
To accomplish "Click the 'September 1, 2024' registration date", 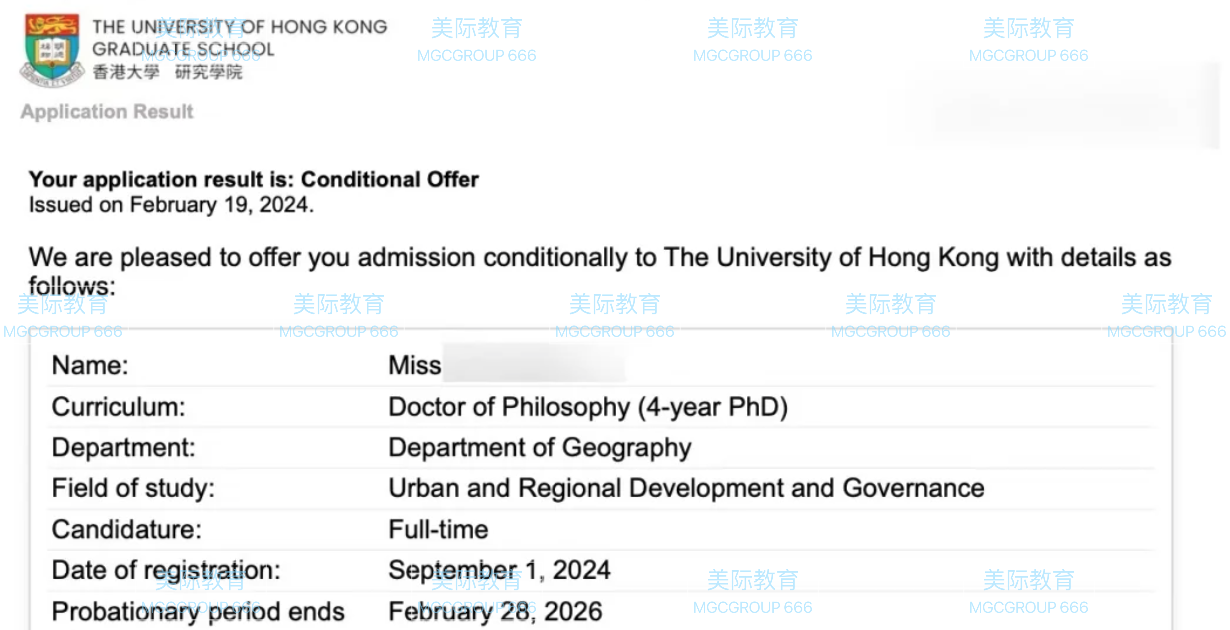I will (499, 570).
